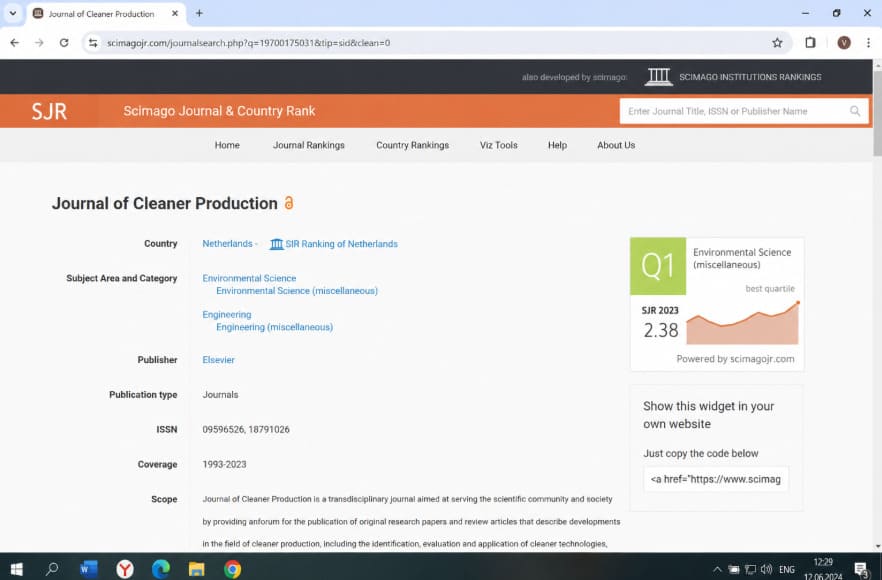
Task: Open Microsoft Edge from taskbar
Action: tap(161, 569)
